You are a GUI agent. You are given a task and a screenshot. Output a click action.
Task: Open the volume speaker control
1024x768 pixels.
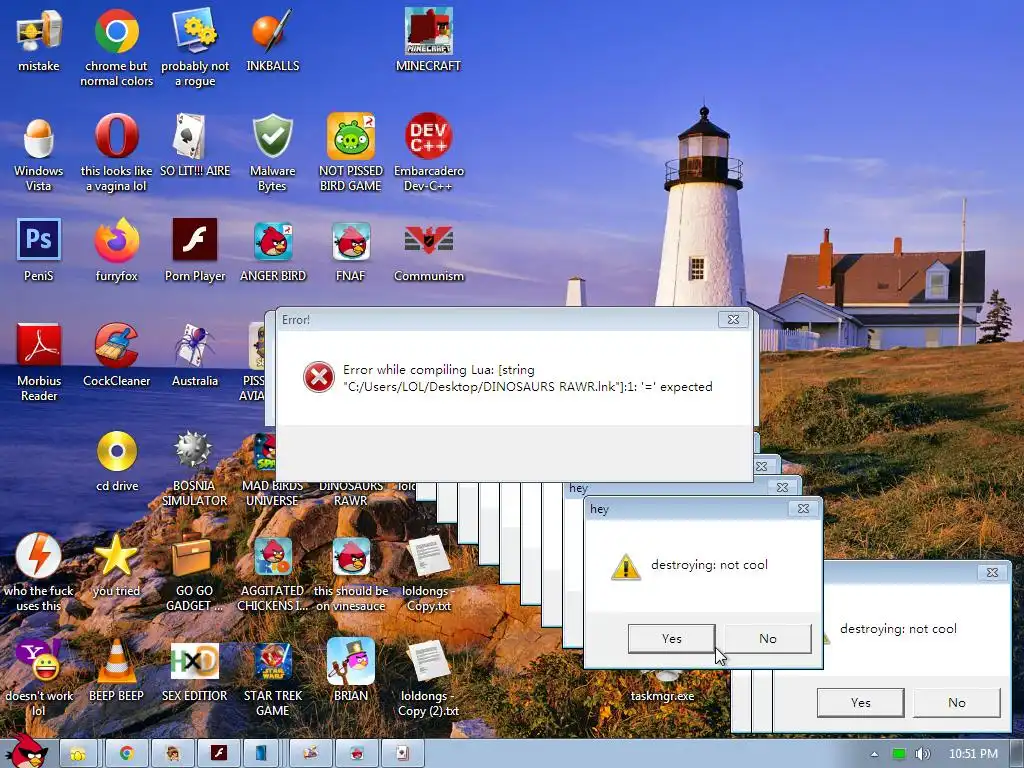tap(922, 754)
